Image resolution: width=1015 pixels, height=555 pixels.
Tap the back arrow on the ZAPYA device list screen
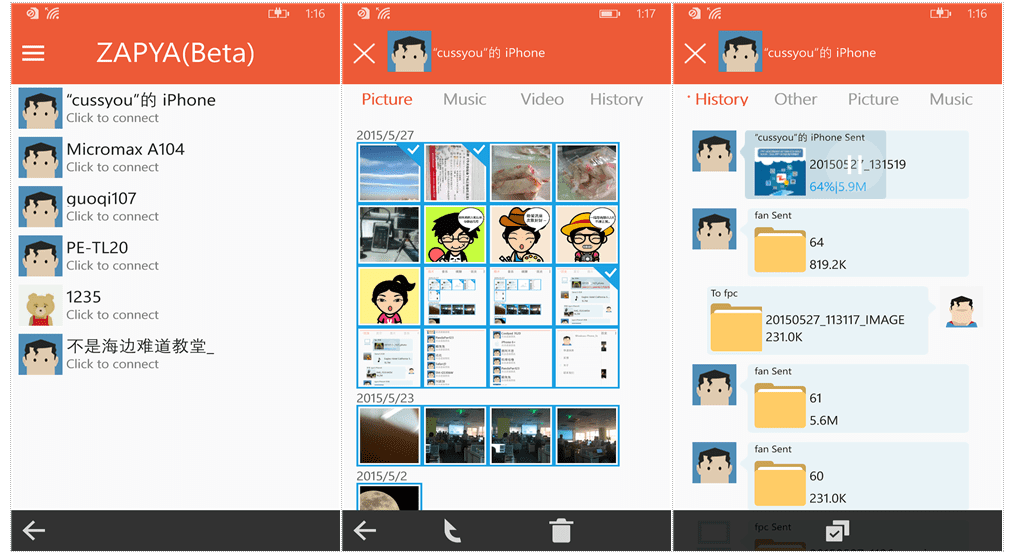34,531
